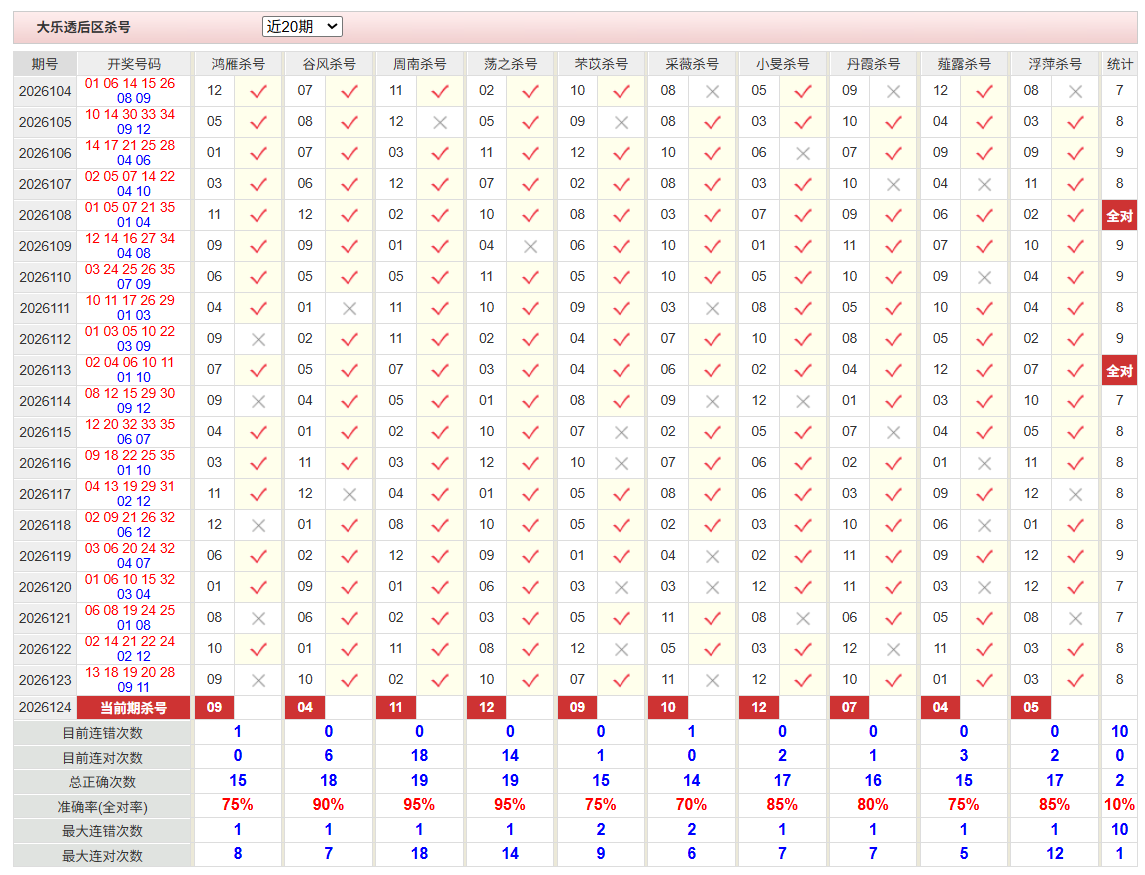Click the check mark for 鸿雁杀号 in row 2026104

click(259, 91)
